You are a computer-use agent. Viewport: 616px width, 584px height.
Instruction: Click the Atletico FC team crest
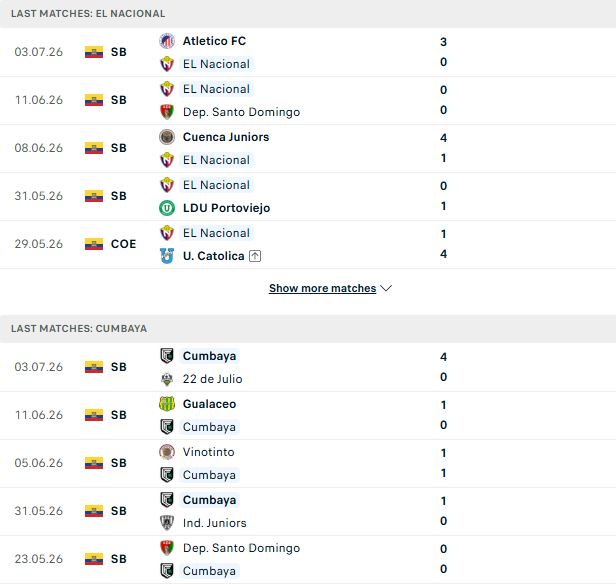coord(167,41)
